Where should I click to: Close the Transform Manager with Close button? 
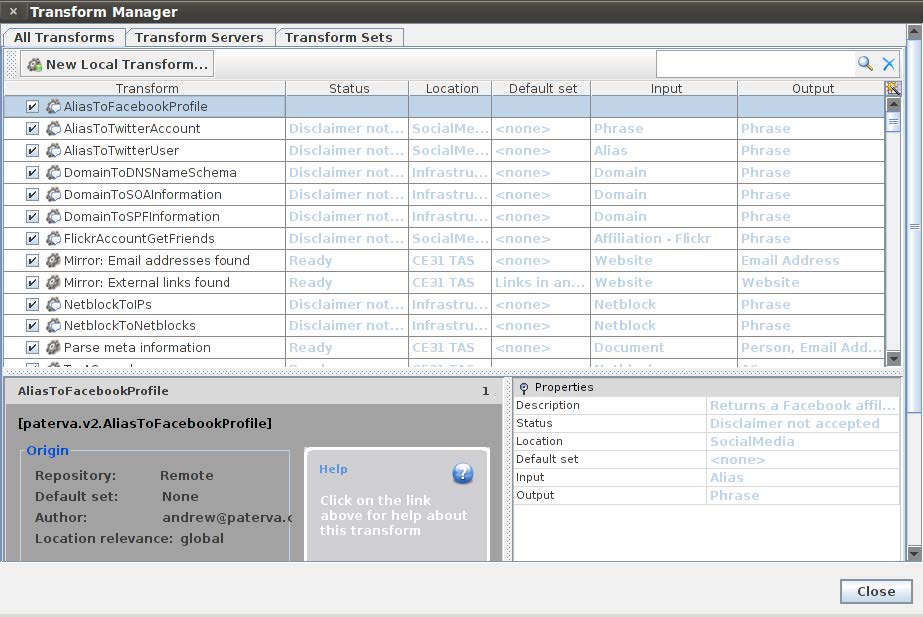point(875,591)
